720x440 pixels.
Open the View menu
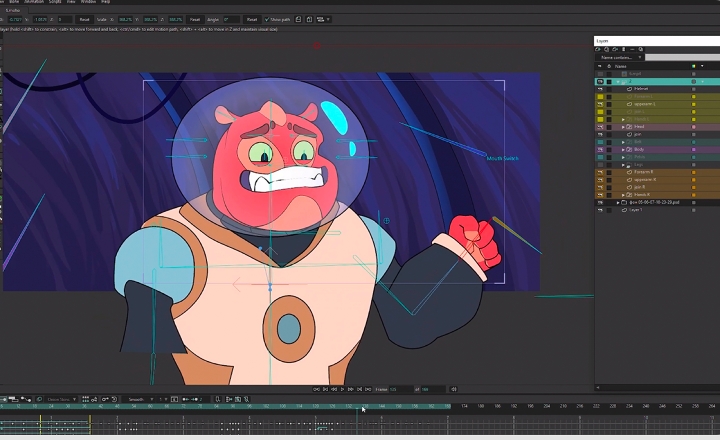(x=71, y=2)
